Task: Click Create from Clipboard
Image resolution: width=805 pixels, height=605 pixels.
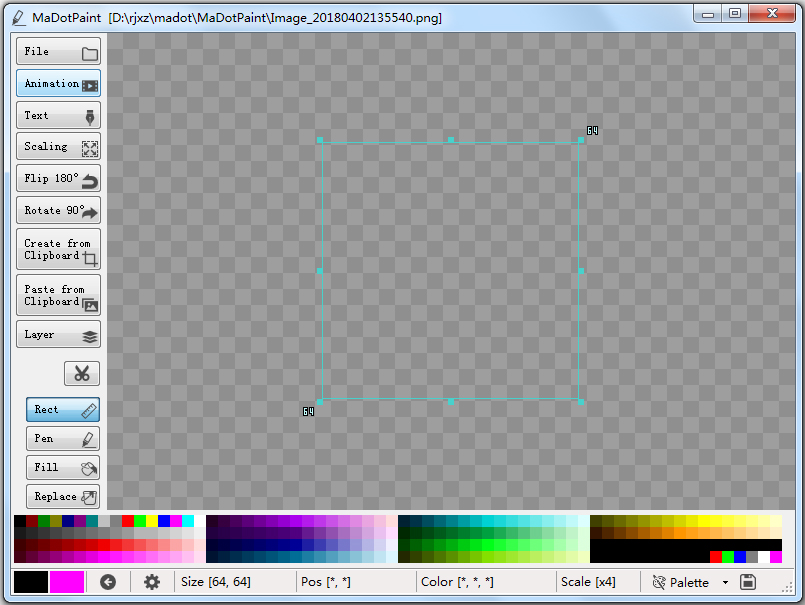Action: pyautogui.click(x=59, y=250)
